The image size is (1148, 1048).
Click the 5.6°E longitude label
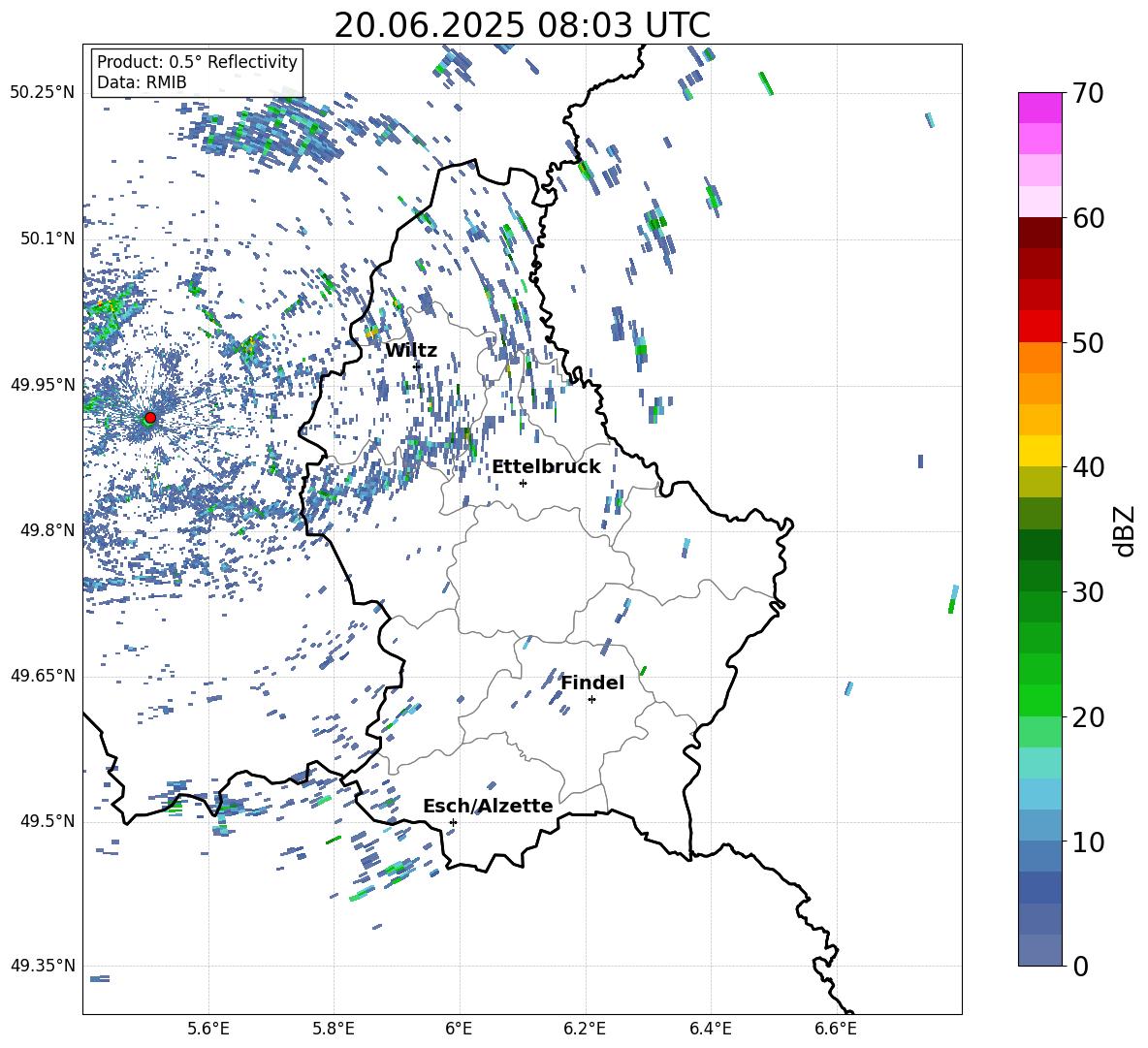(208, 1029)
